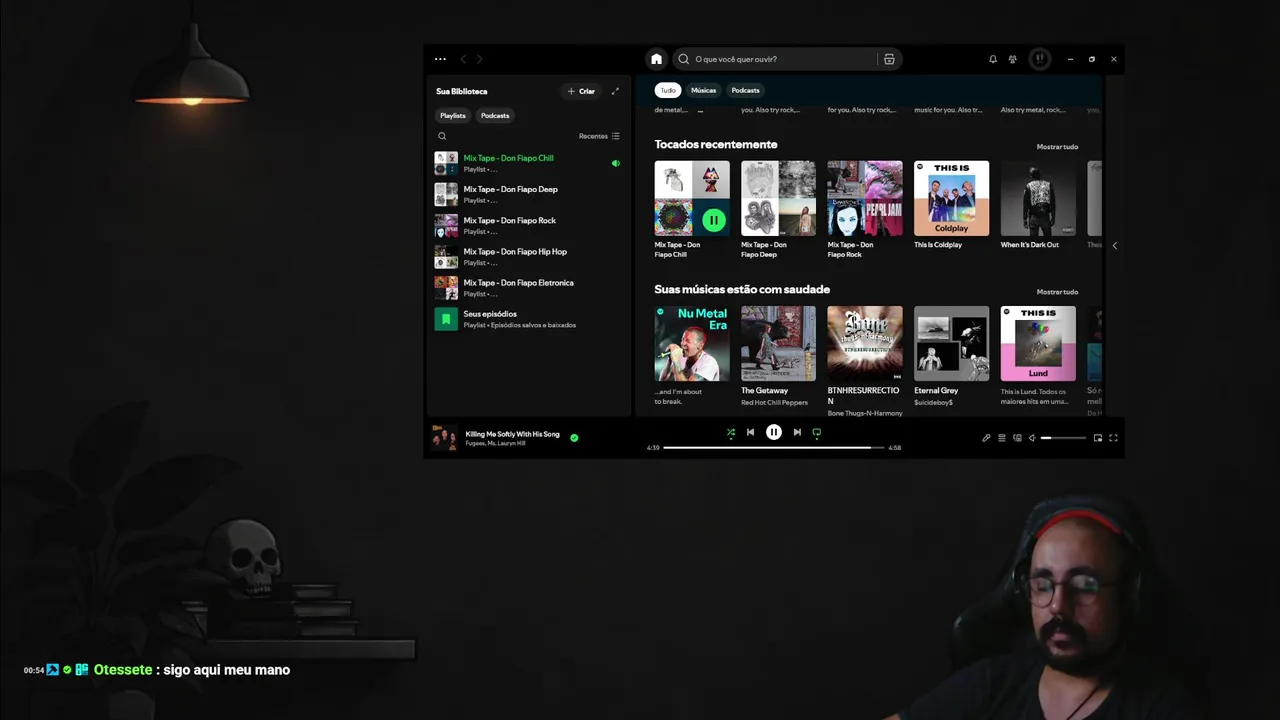Toggle shuffle mode off
This screenshot has height=720, width=1280.
[x=731, y=432]
